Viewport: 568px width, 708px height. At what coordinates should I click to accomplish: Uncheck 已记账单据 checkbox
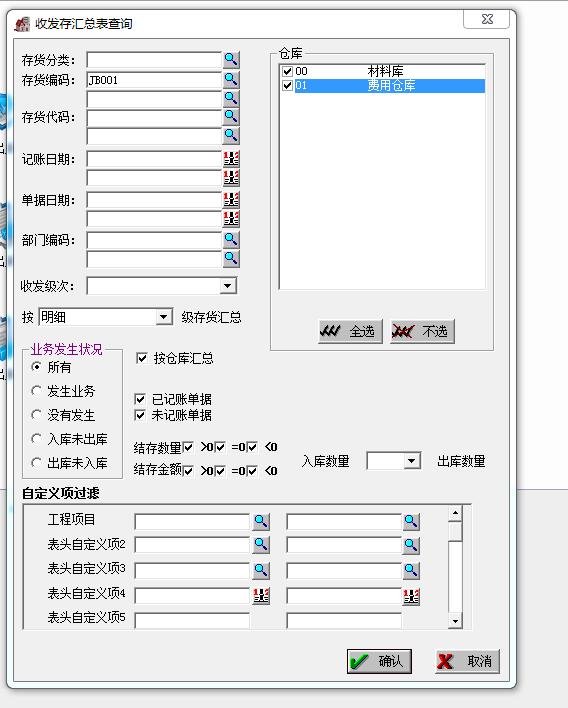pos(140,399)
